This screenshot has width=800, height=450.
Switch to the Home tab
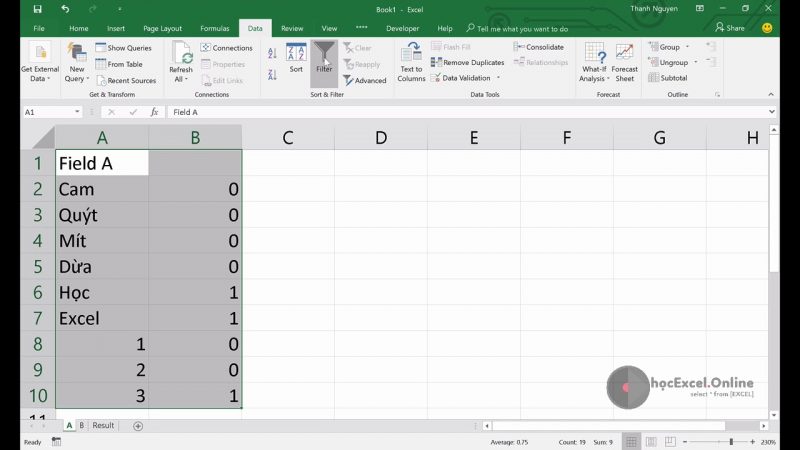pos(79,29)
